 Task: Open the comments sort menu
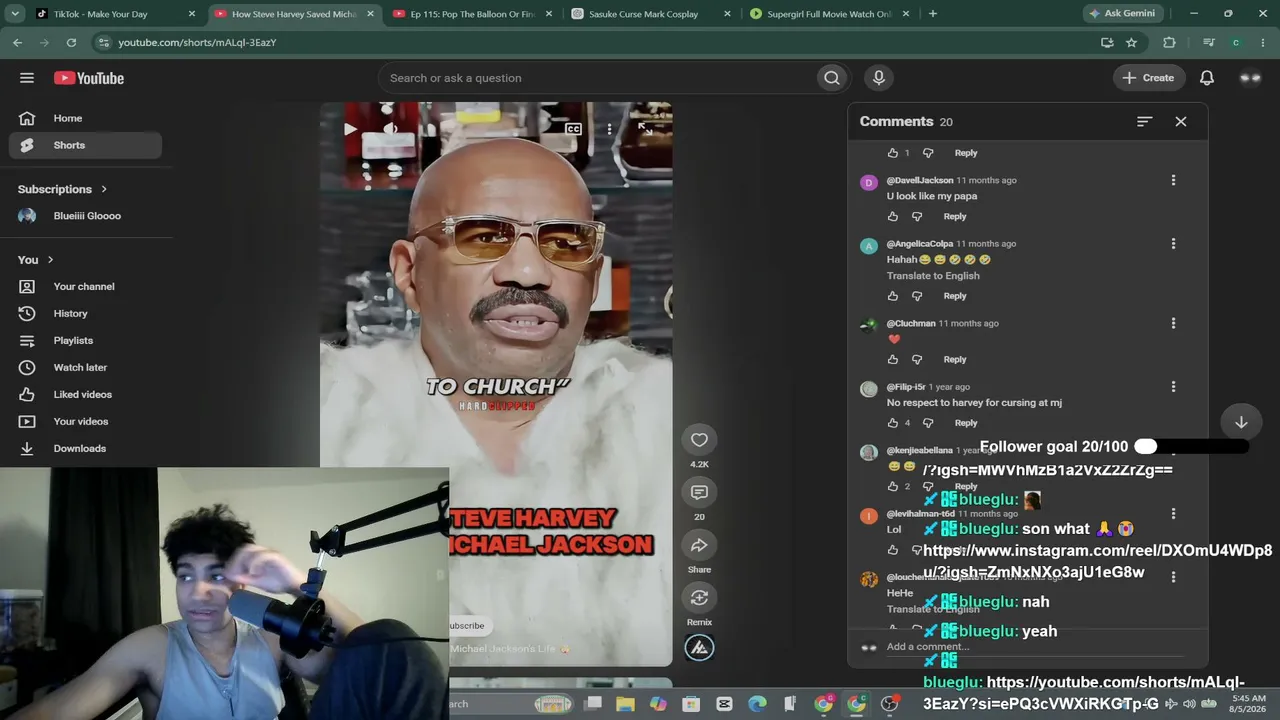(1145, 121)
